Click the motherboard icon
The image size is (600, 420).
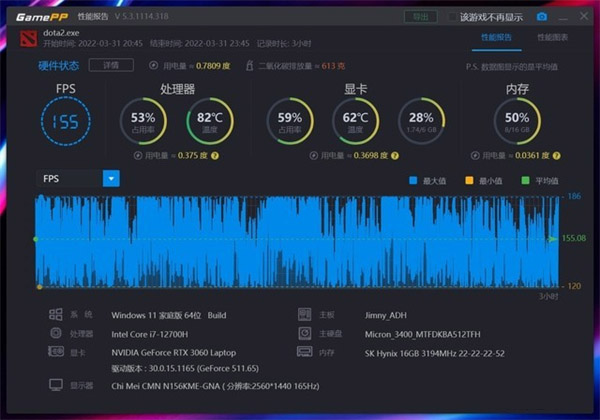tap(305, 314)
